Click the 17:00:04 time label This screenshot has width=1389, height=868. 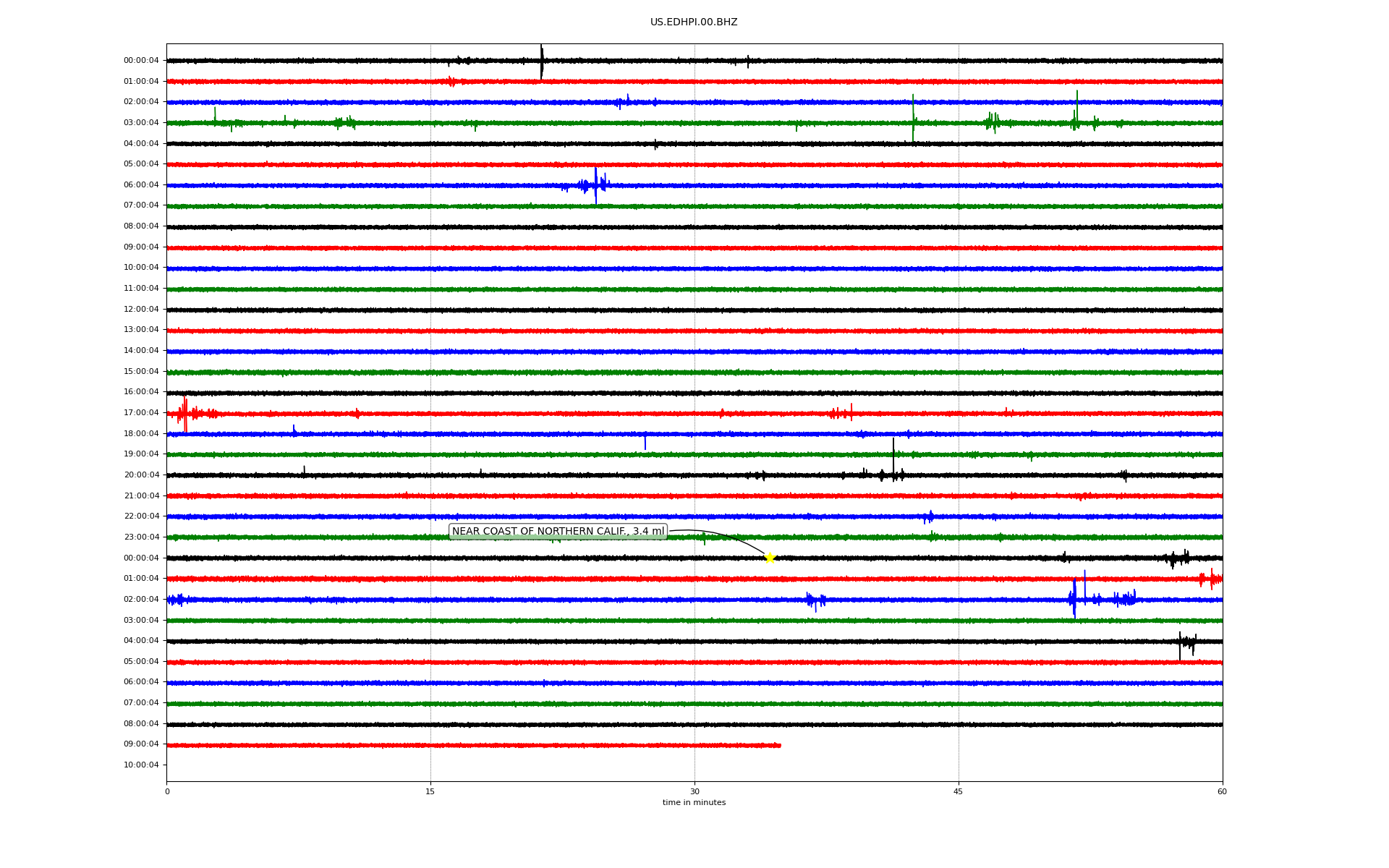point(141,413)
